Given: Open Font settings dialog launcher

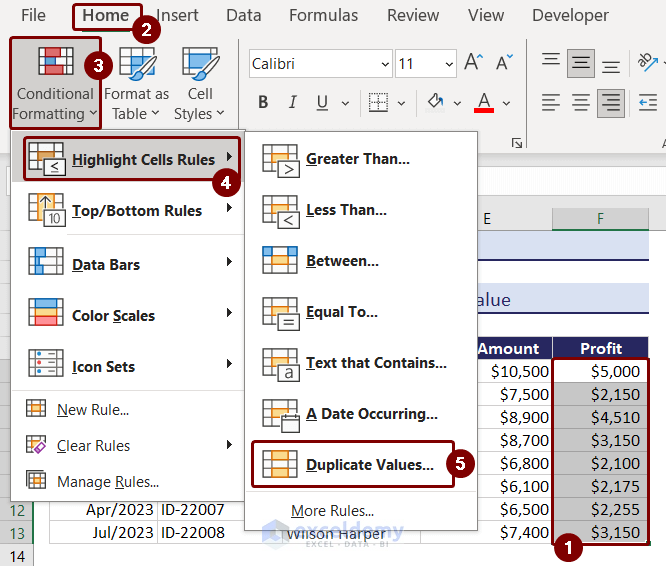Looking at the screenshot, I should click(516, 143).
